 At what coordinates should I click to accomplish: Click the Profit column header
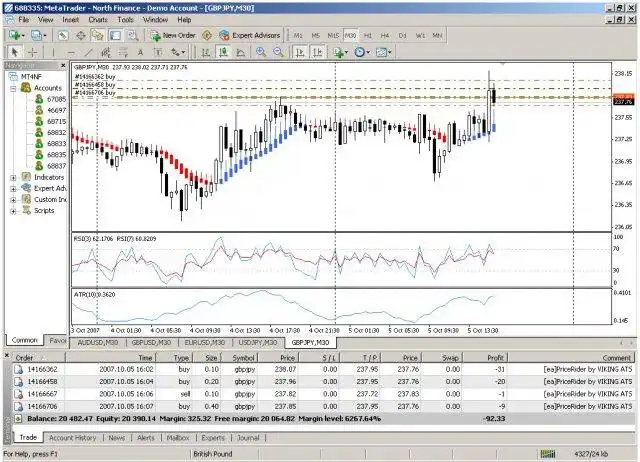point(486,358)
